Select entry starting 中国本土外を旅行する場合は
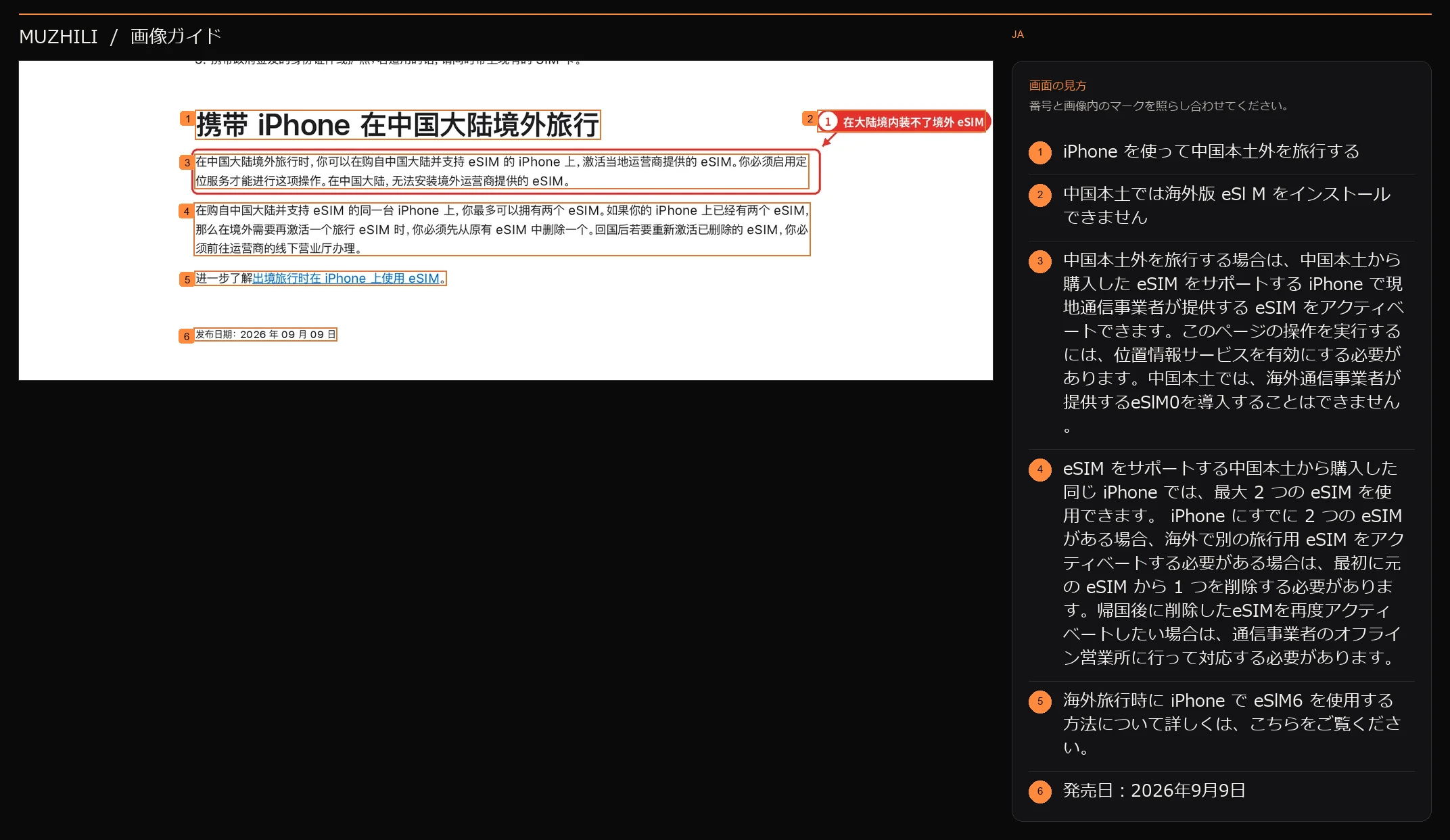The width and height of the screenshot is (1450, 840). click(1233, 343)
